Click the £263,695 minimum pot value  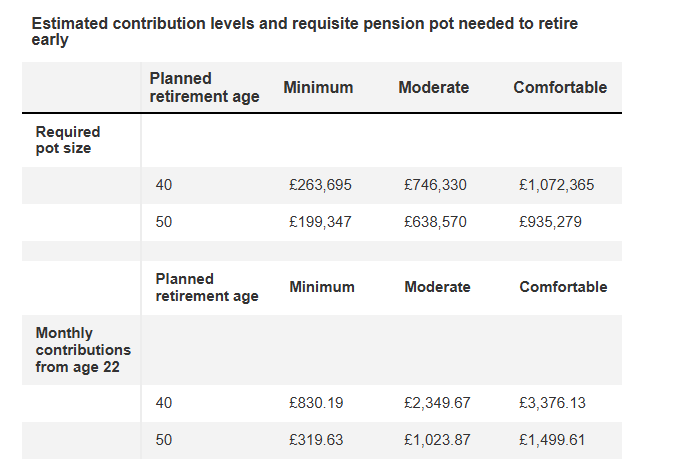320,185
